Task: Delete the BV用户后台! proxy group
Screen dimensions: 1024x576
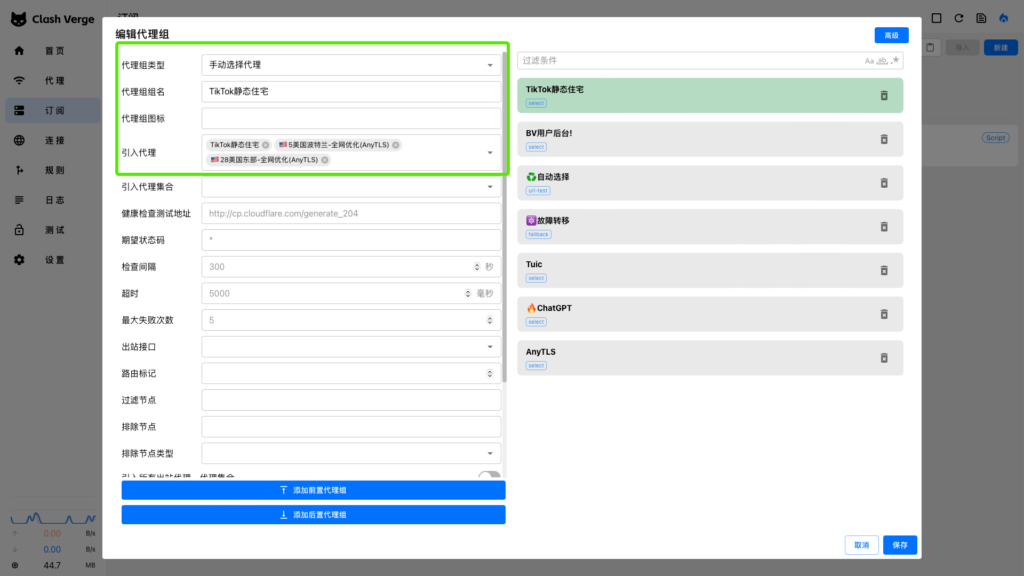Action: [884, 139]
